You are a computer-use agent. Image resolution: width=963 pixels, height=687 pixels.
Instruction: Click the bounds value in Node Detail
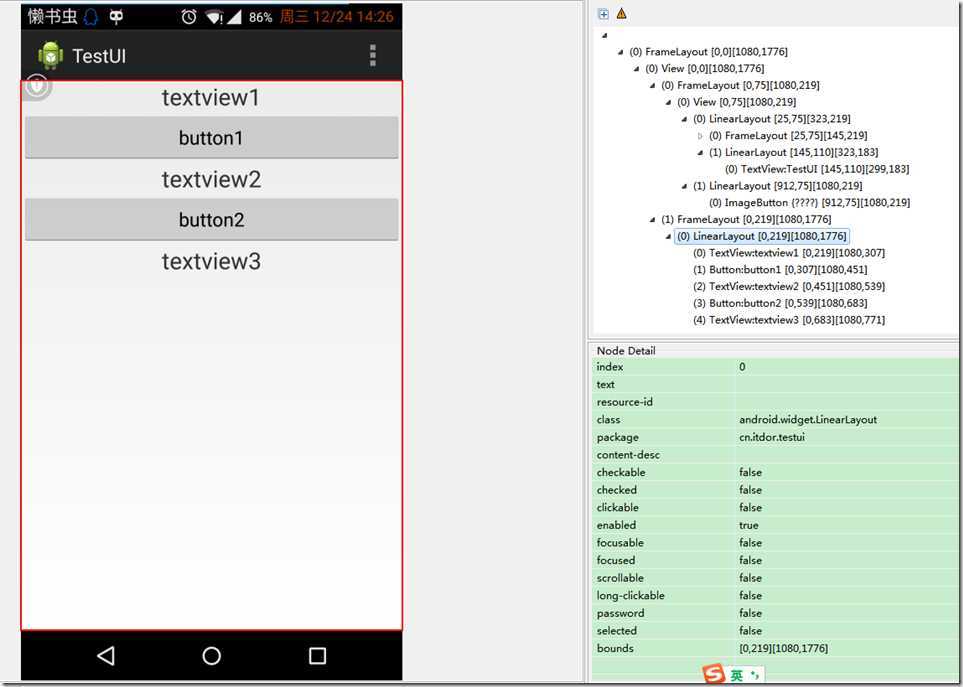[783, 648]
